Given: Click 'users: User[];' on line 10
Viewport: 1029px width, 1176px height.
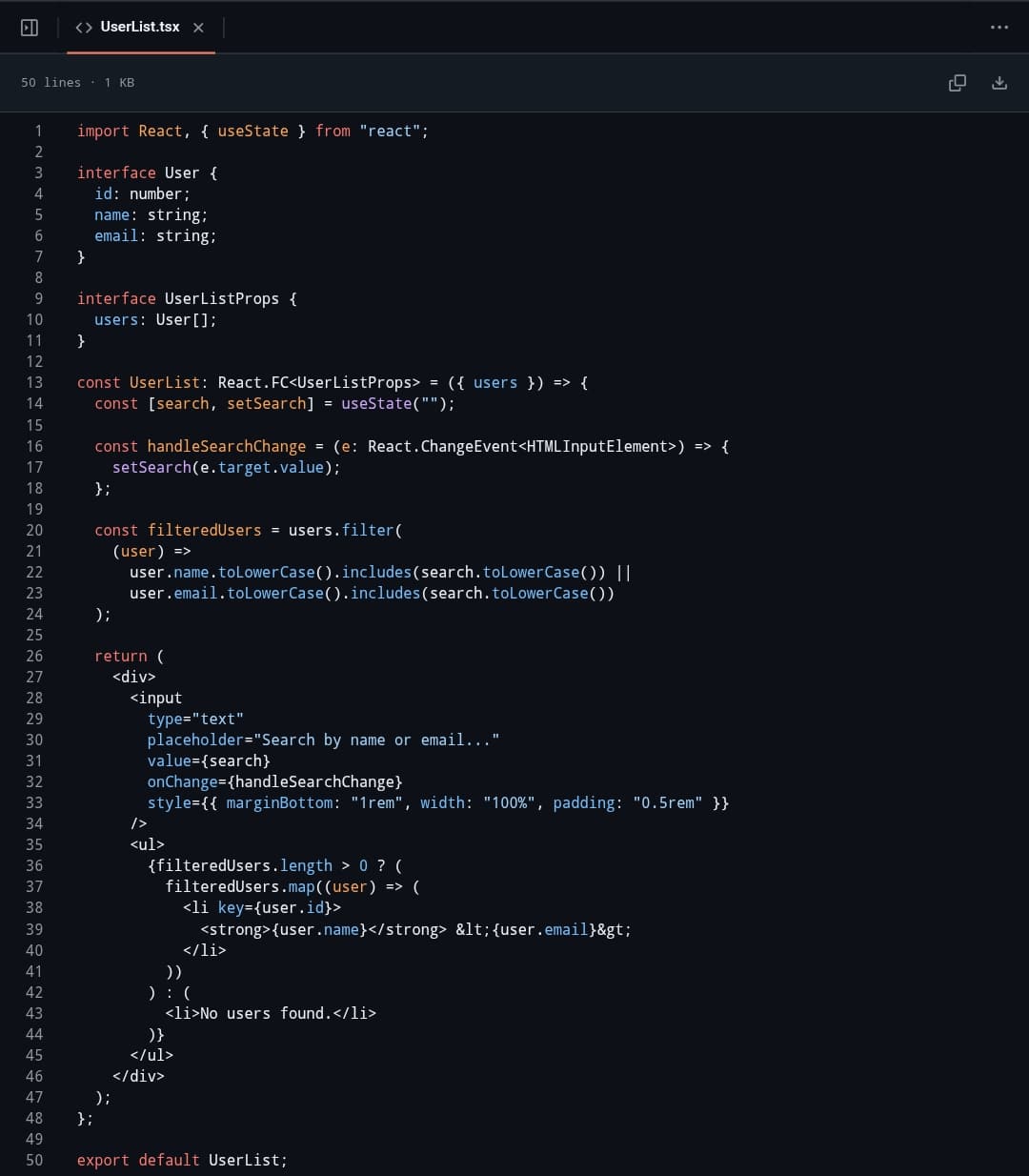Looking at the screenshot, I should (x=155, y=319).
